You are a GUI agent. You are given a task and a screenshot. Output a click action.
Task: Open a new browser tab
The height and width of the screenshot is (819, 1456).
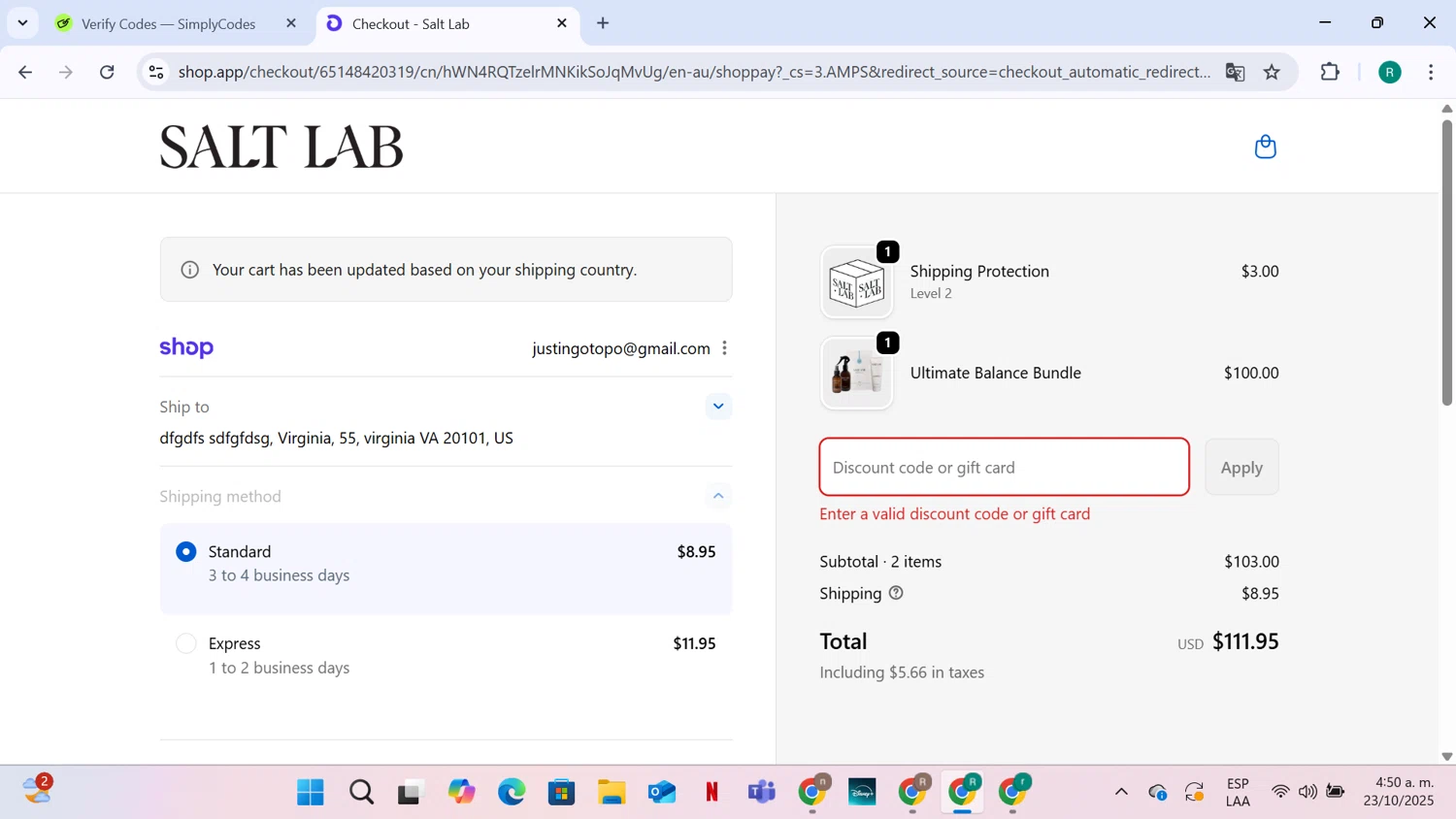pos(603,22)
